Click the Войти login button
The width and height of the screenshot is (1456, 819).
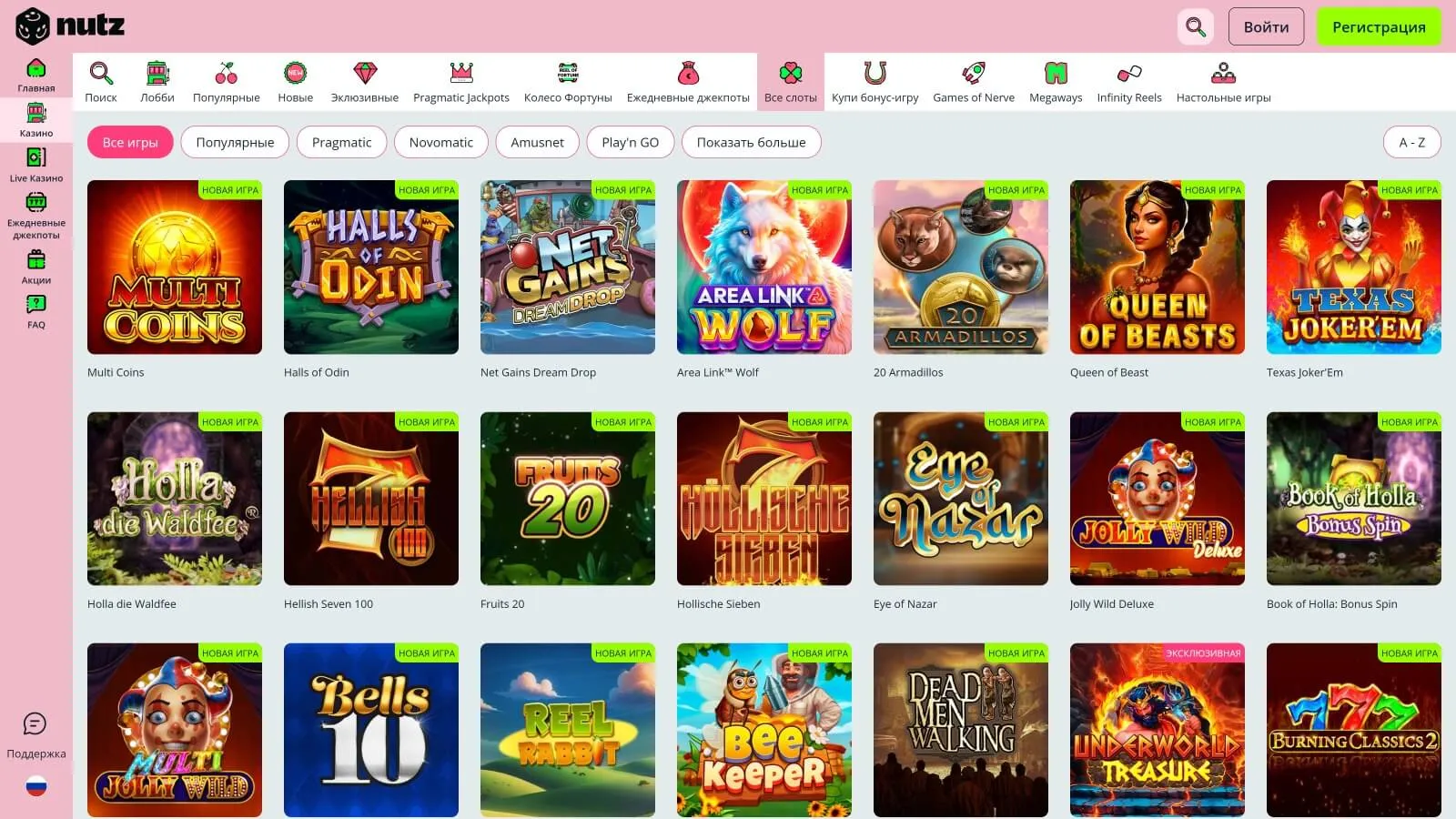[x=1266, y=27]
